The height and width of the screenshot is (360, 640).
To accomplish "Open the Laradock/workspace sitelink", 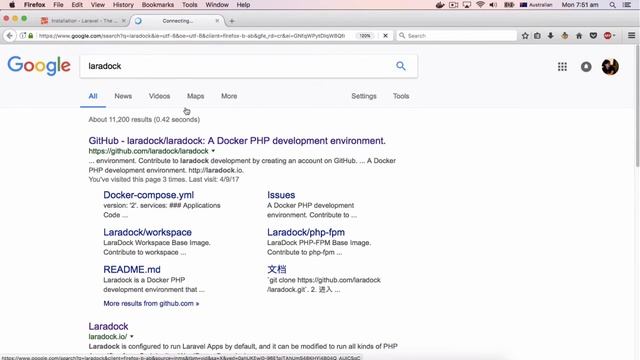I will 147,232.
